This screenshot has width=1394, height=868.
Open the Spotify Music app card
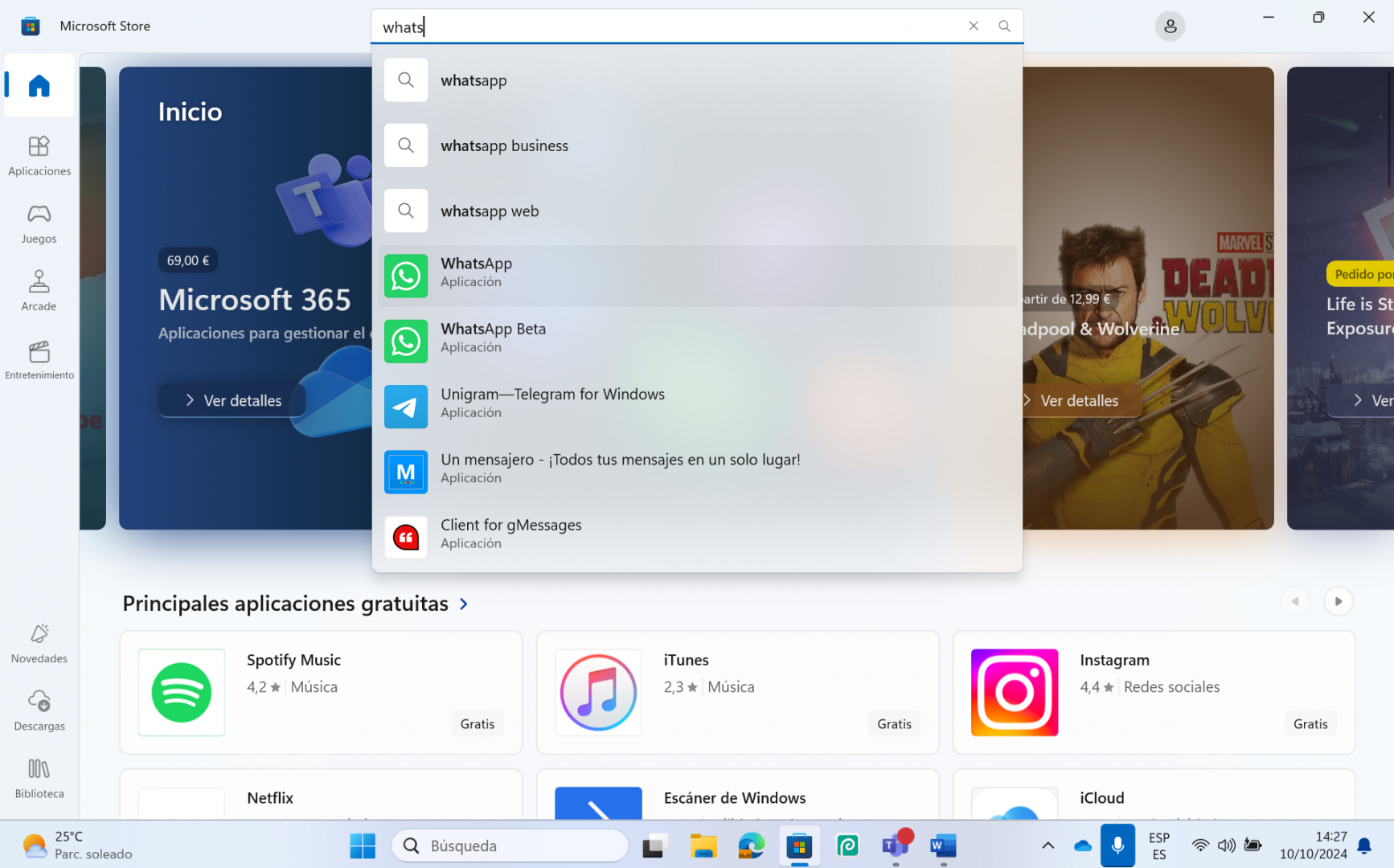[321, 692]
